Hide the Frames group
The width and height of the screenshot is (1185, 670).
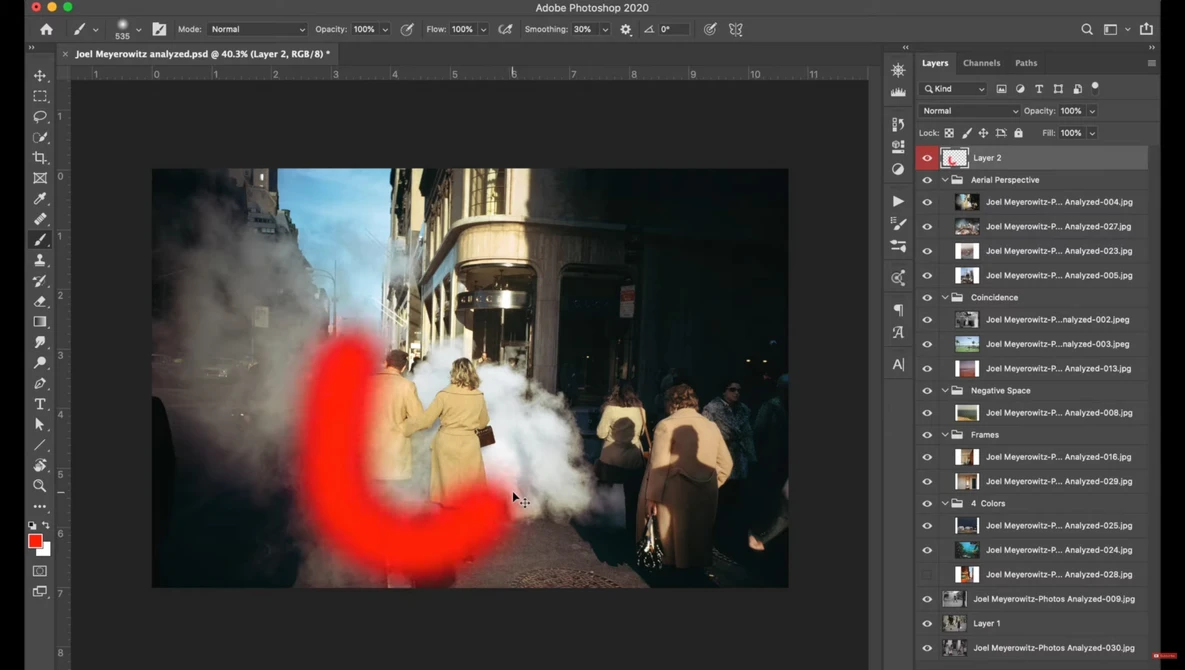coord(927,435)
